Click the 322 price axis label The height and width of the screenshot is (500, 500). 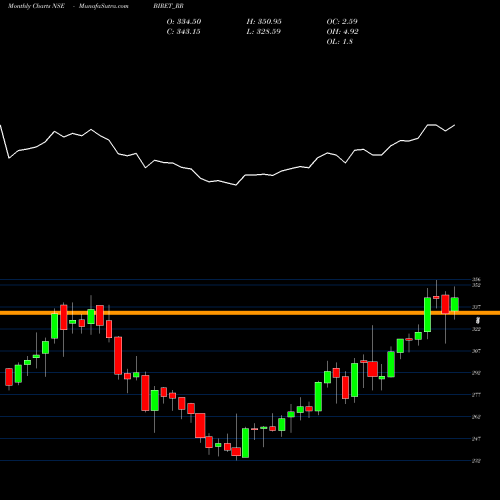(x=476, y=329)
